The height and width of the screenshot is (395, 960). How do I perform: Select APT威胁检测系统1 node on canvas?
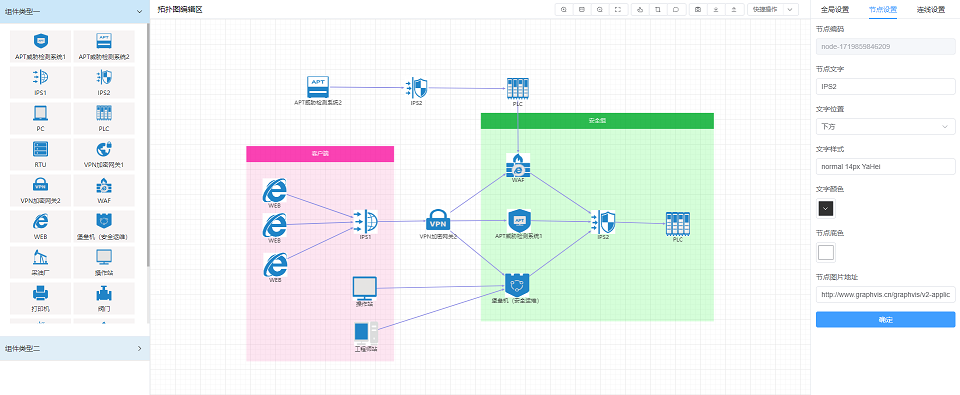519,220
